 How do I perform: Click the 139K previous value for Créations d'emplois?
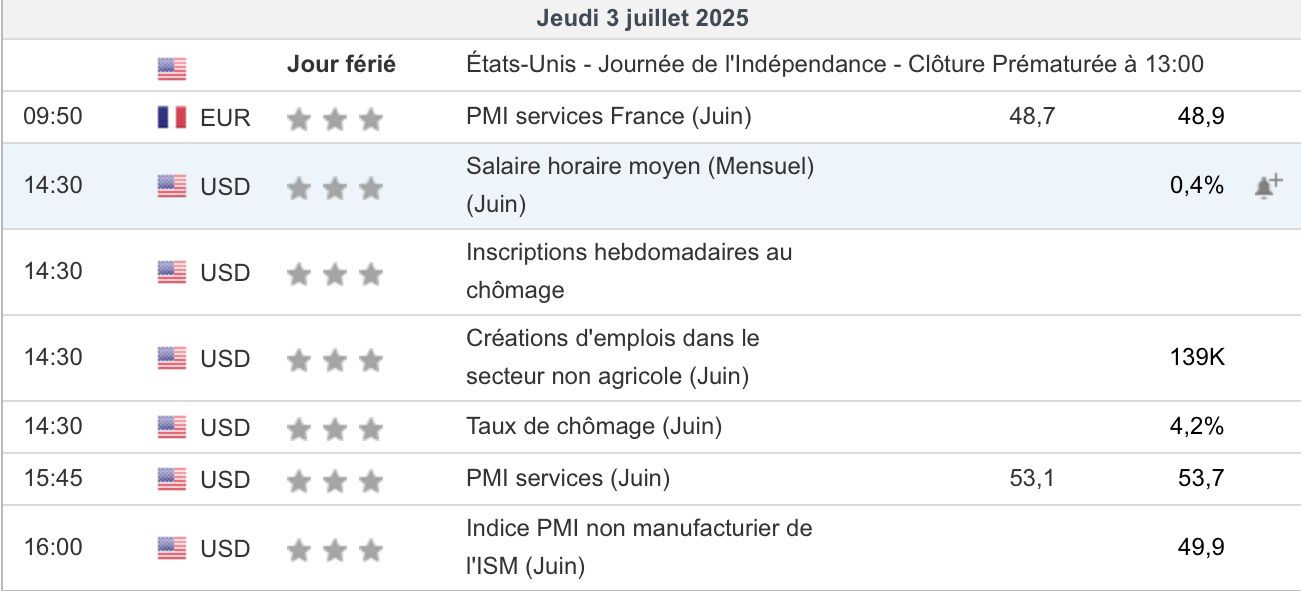point(1196,357)
